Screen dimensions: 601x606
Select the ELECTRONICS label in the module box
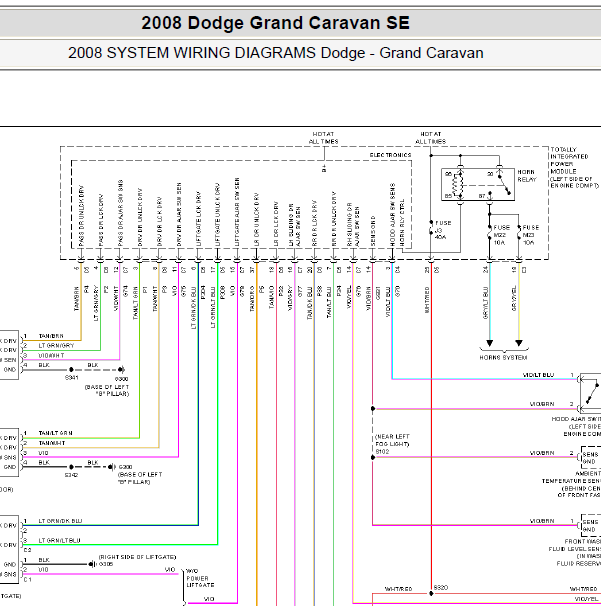point(390,155)
